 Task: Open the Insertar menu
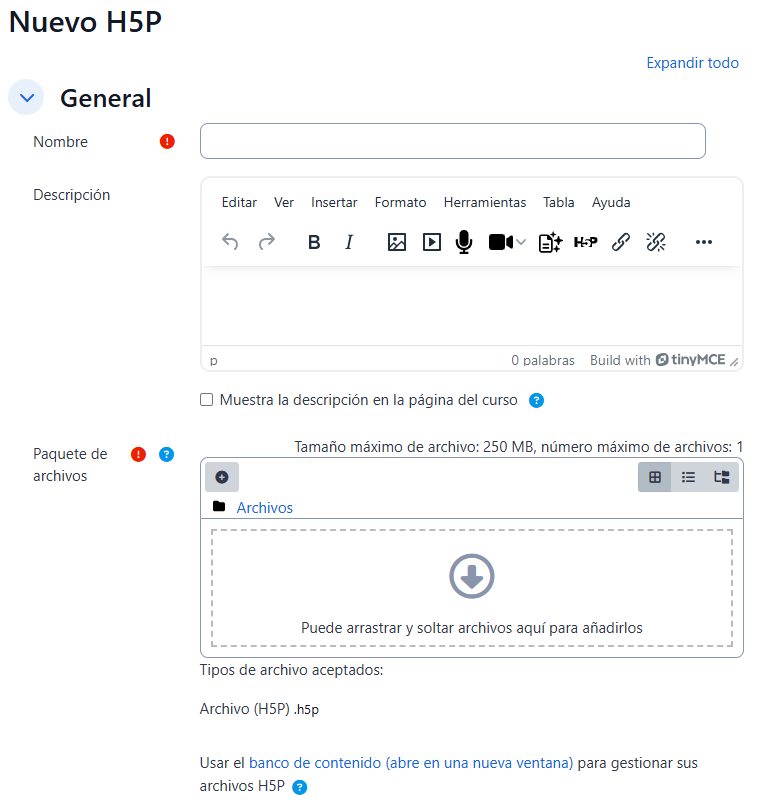click(334, 202)
